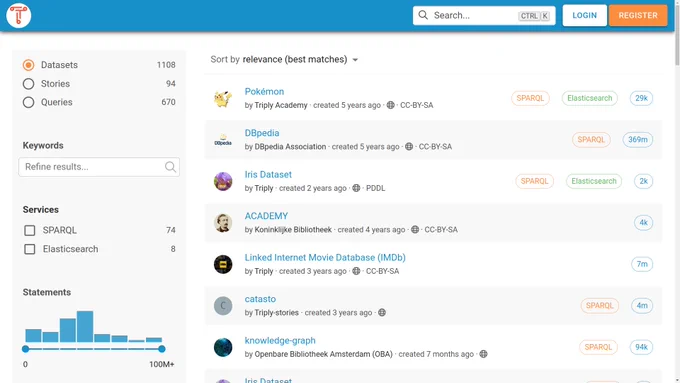Click the tallest bar in Statements histogram
Viewport: 680px width, 383px height.
pos(85,327)
